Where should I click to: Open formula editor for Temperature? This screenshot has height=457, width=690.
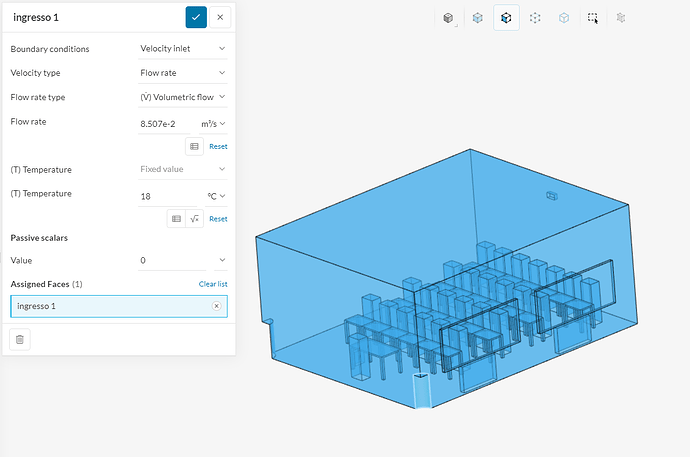[x=195, y=219]
